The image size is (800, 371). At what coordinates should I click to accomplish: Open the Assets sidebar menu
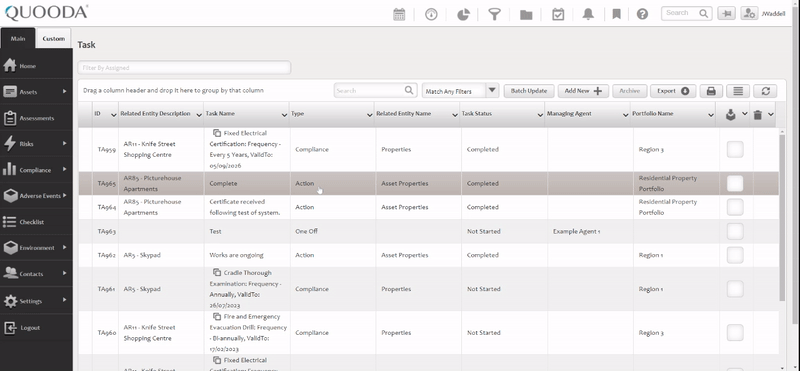click(36, 92)
